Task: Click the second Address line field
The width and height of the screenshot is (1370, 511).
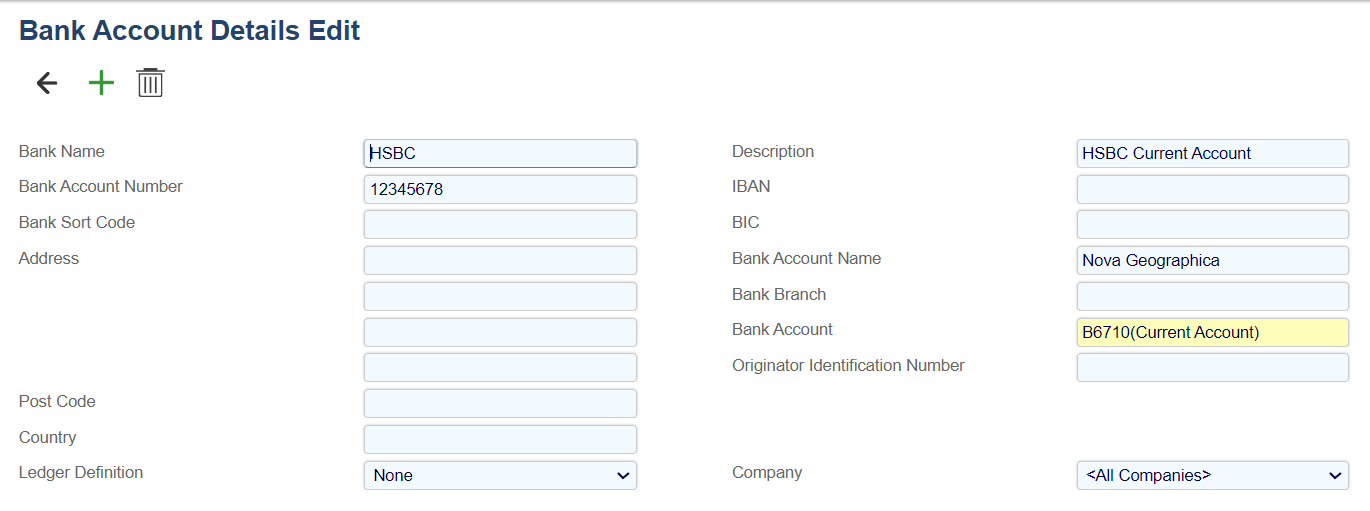Action: 500,296
